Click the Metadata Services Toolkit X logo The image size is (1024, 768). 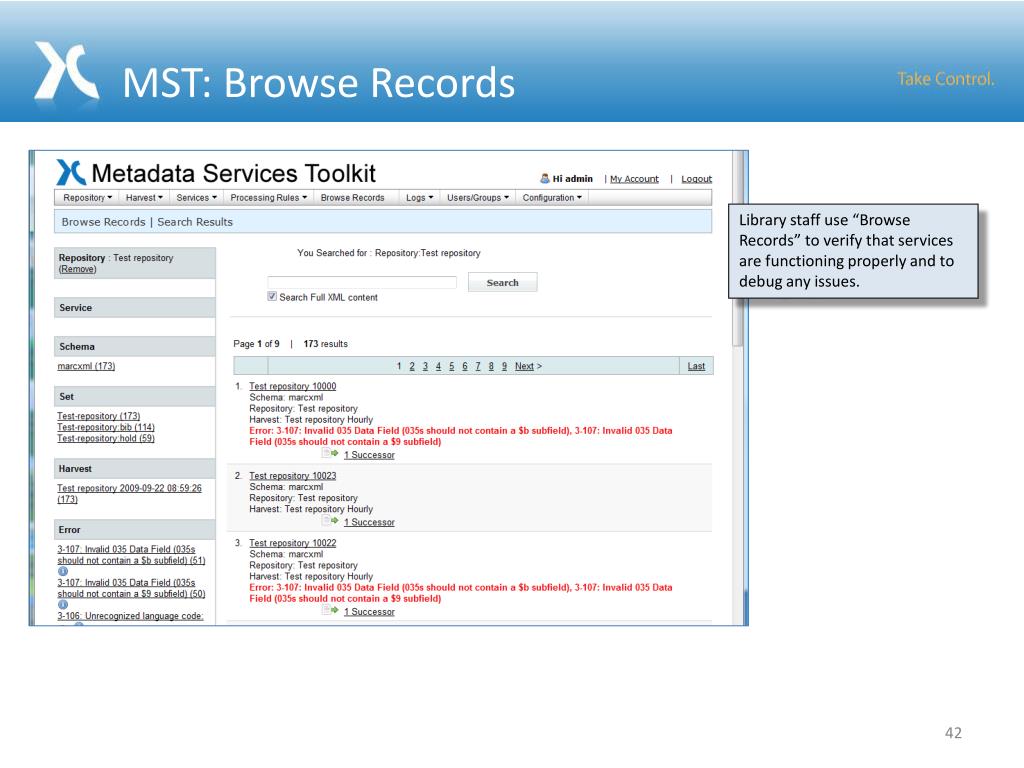tap(71, 172)
